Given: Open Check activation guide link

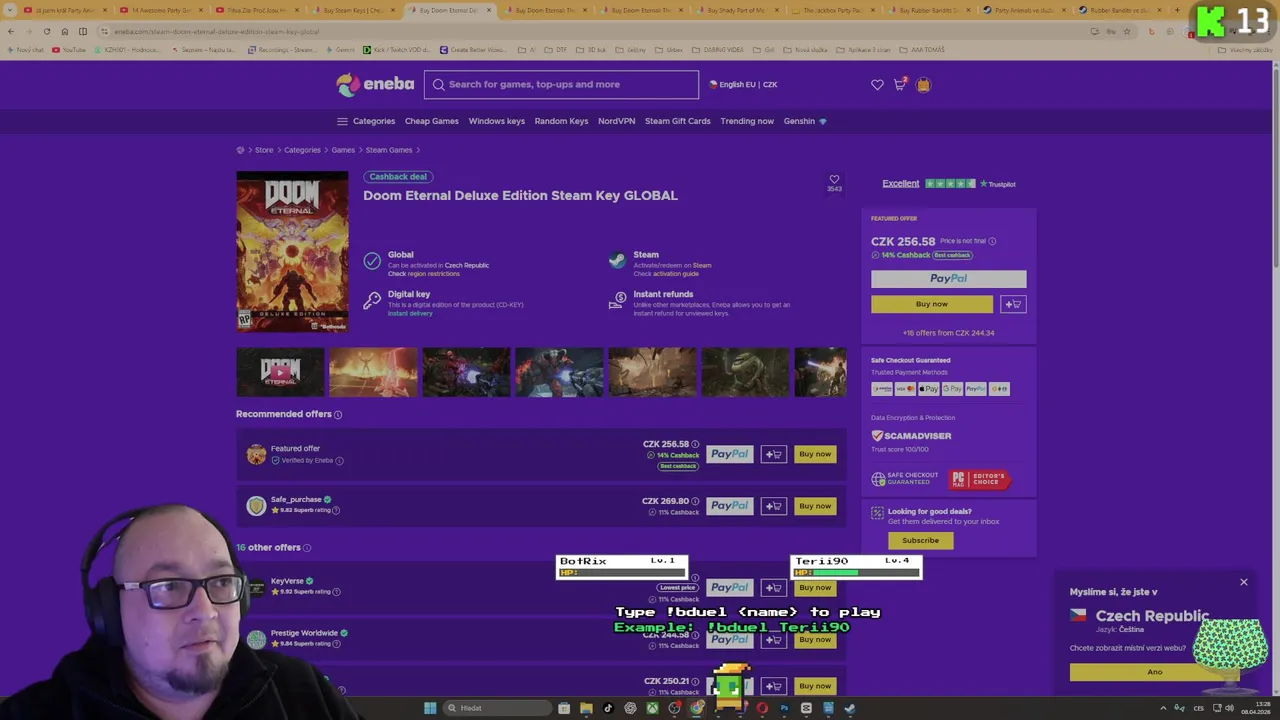Looking at the screenshot, I should coord(666,274).
